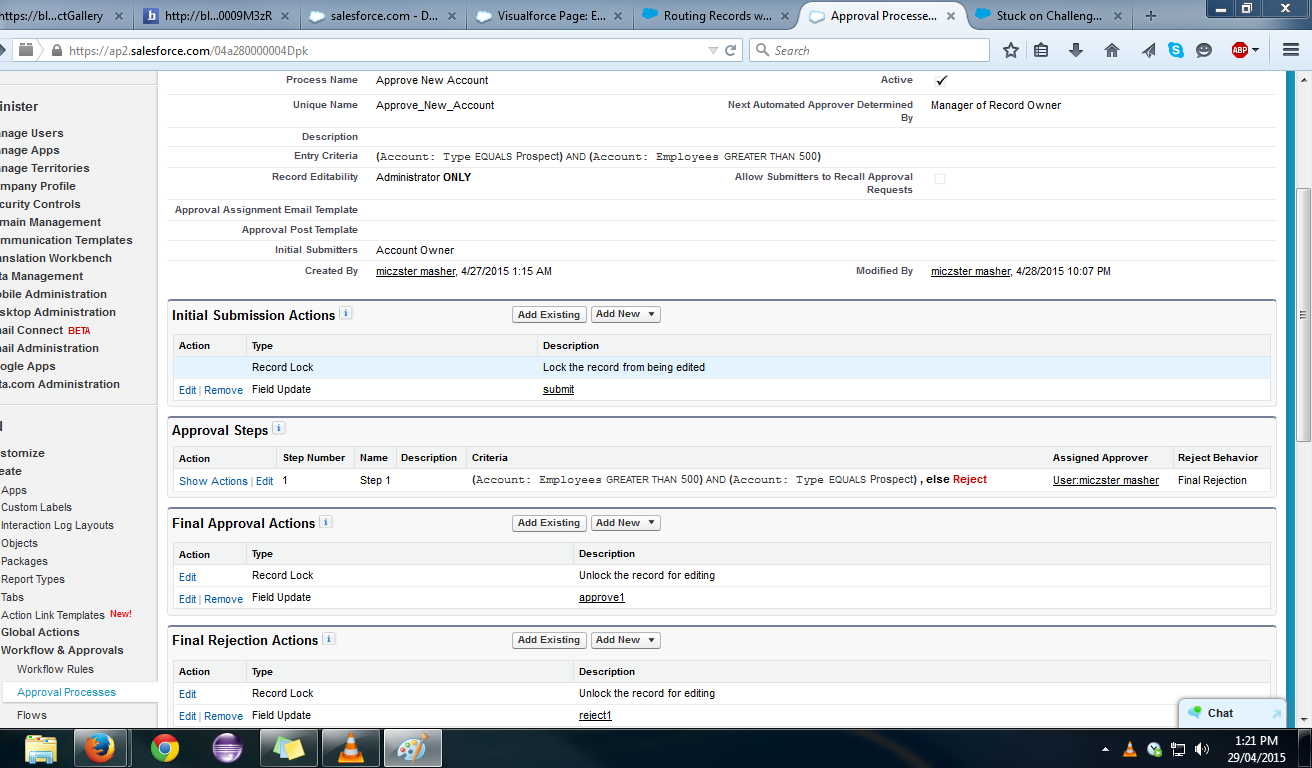The image size is (1312, 768).
Task: Launch Google Chrome from the taskbar
Action: [165, 748]
